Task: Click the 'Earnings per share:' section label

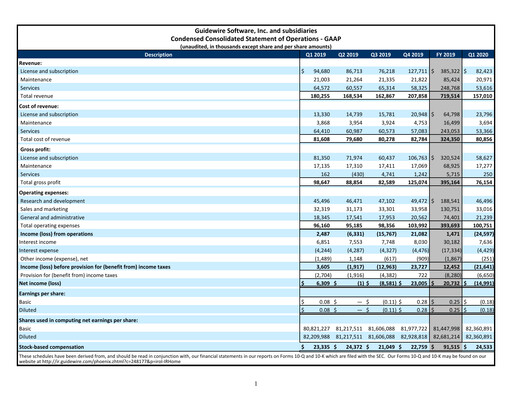Action: 42,294
